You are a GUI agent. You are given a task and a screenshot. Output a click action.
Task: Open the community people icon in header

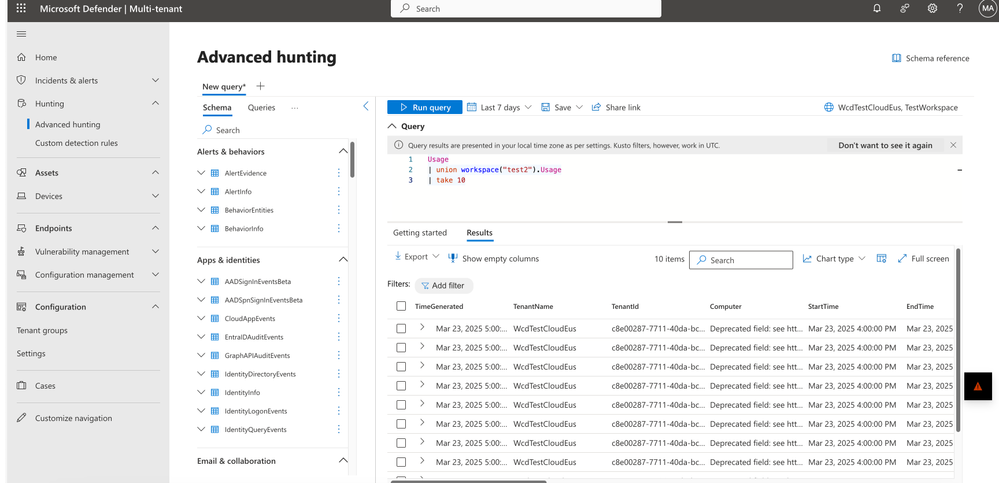click(905, 8)
